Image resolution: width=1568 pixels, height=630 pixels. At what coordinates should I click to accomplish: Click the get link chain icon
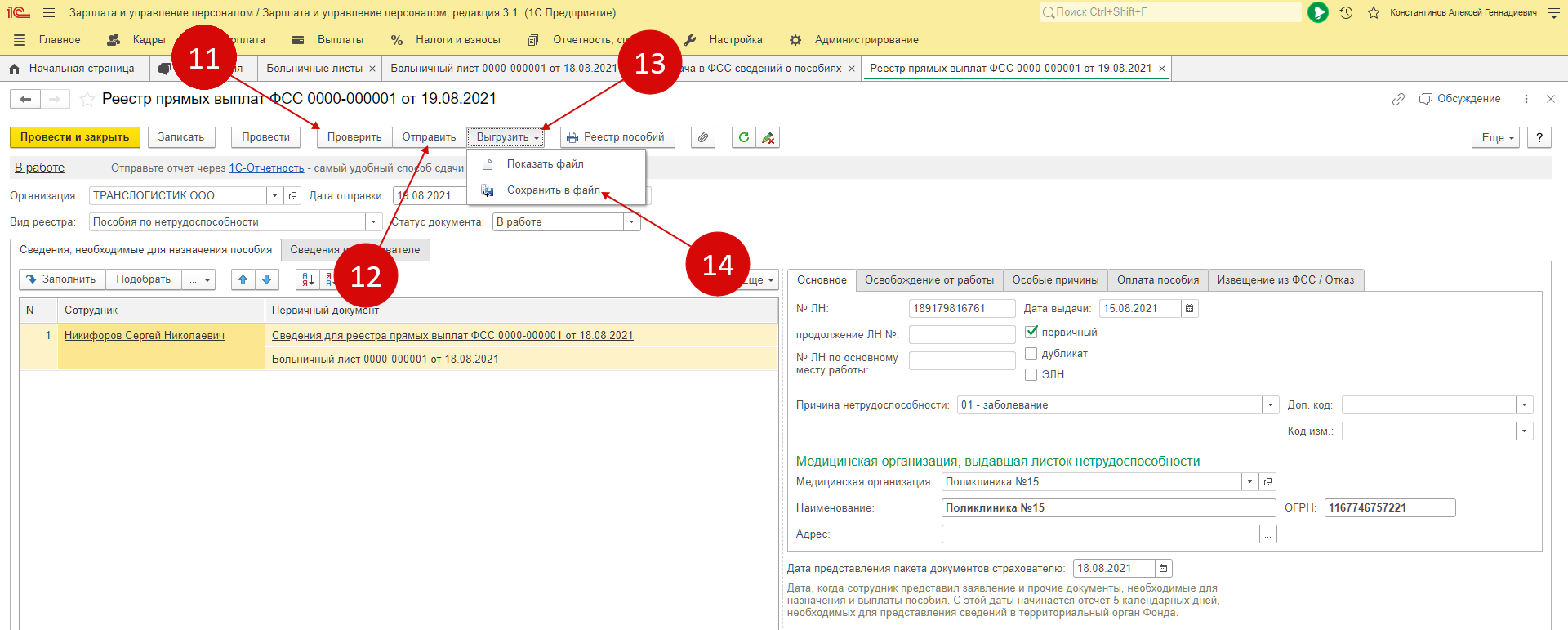[1398, 99]
